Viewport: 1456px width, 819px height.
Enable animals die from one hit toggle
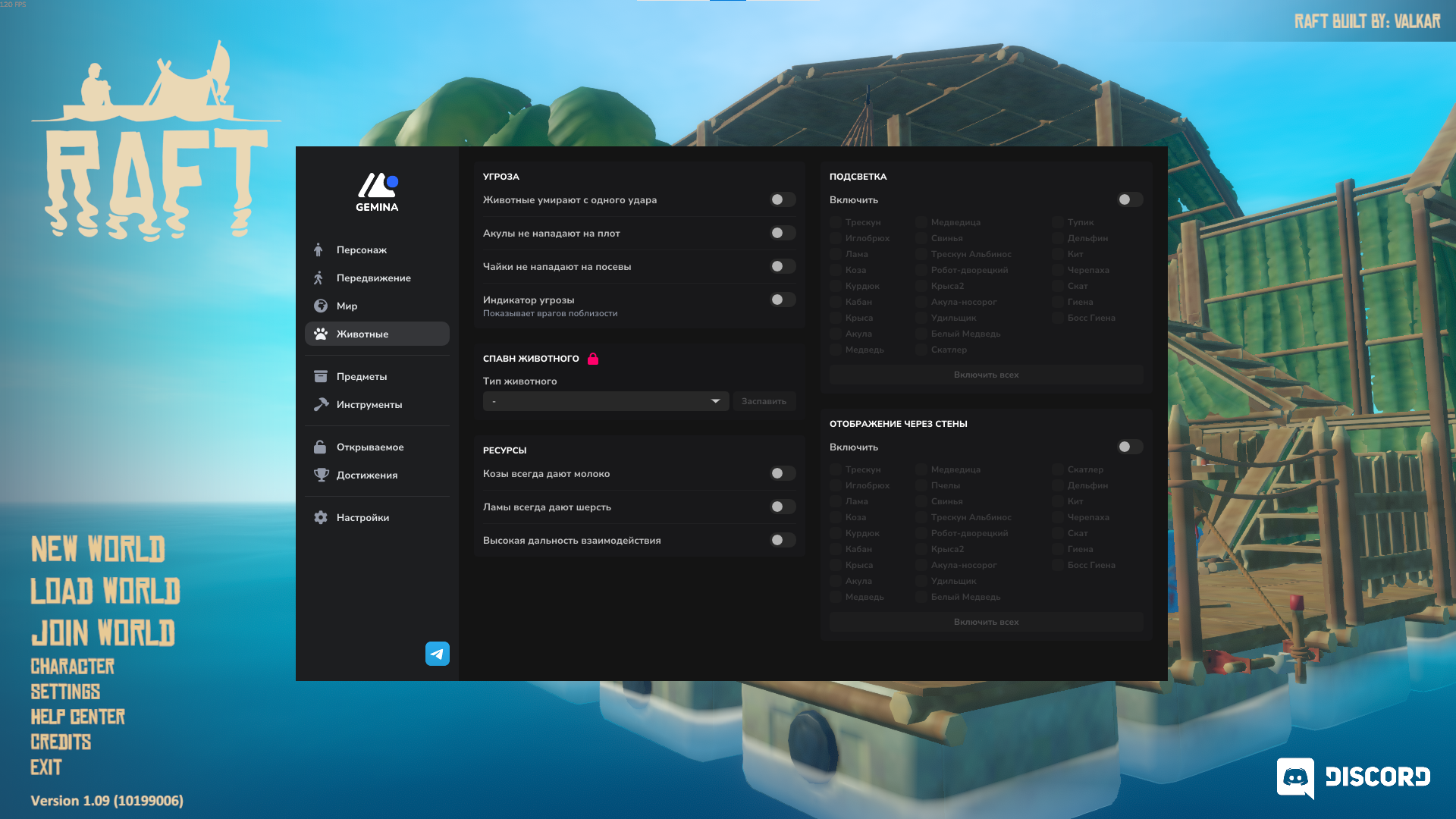point(782,199)
